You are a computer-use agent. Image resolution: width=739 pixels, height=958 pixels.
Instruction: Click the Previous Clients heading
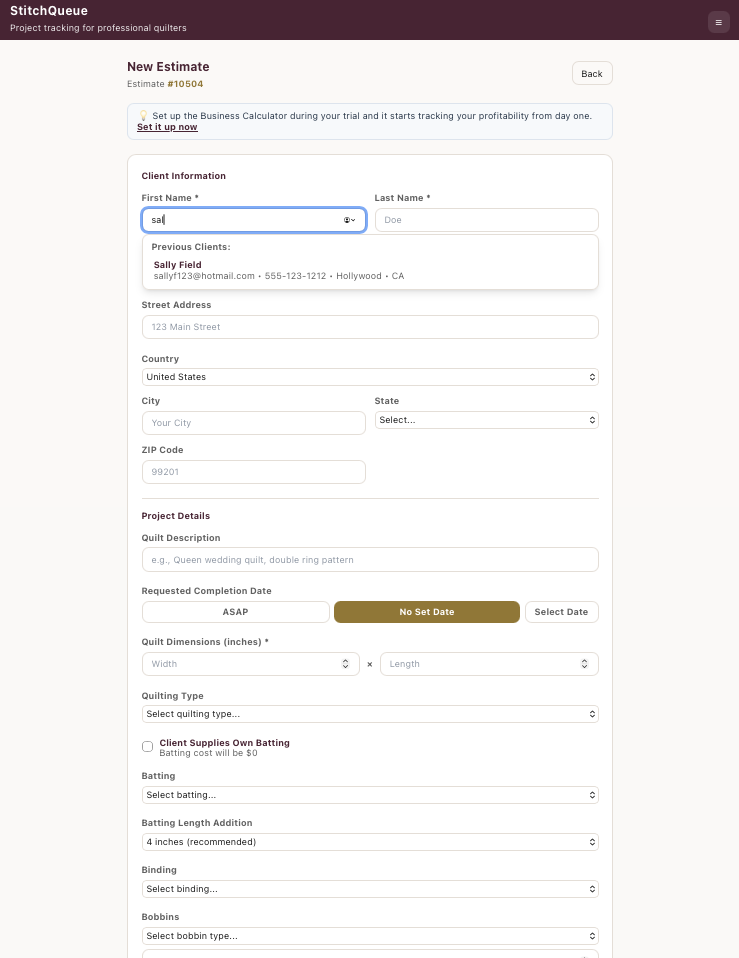point(191,247)
